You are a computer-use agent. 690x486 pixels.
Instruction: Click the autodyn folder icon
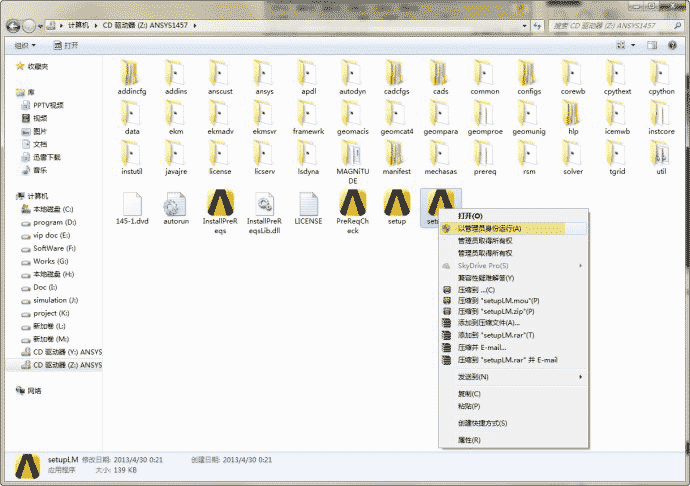(352, 73)
